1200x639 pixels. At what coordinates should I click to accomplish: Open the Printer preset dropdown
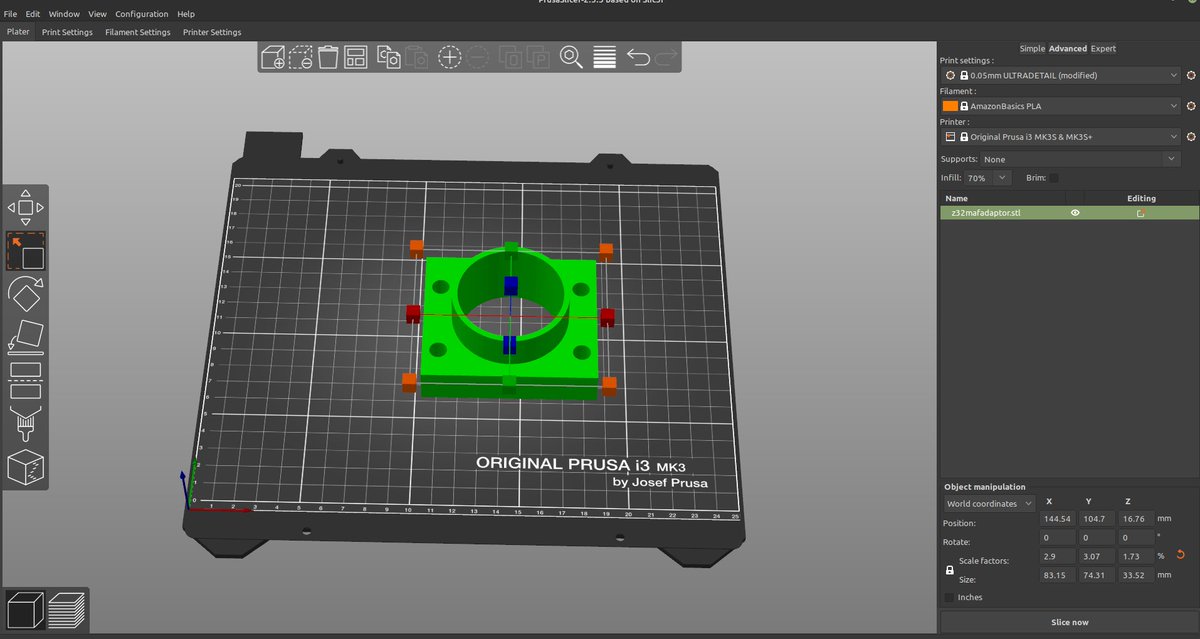pyautogui.click(x=1061, y=137)
